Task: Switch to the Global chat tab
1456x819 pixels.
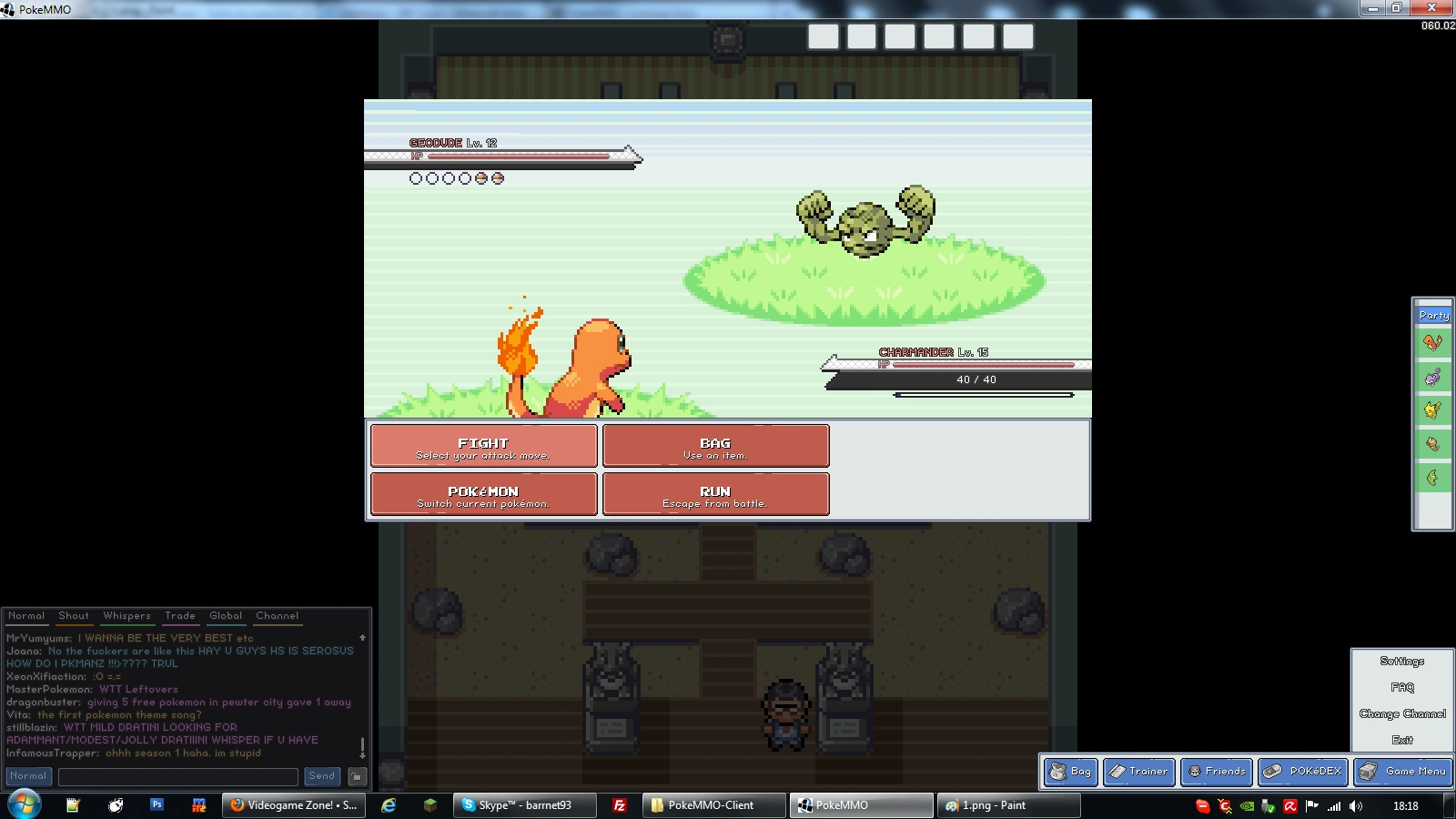Action: click(x=226, y=616)
